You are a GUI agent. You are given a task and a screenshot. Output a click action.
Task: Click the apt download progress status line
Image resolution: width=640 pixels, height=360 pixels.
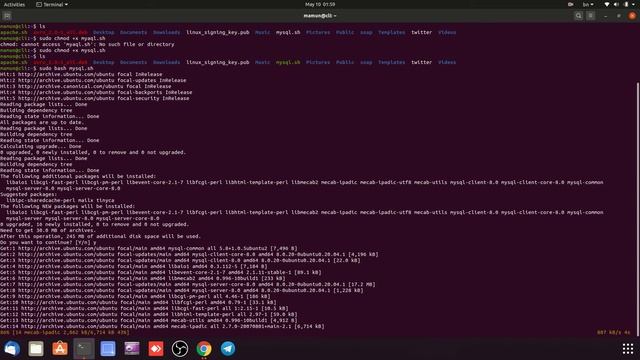coord(64,332)
